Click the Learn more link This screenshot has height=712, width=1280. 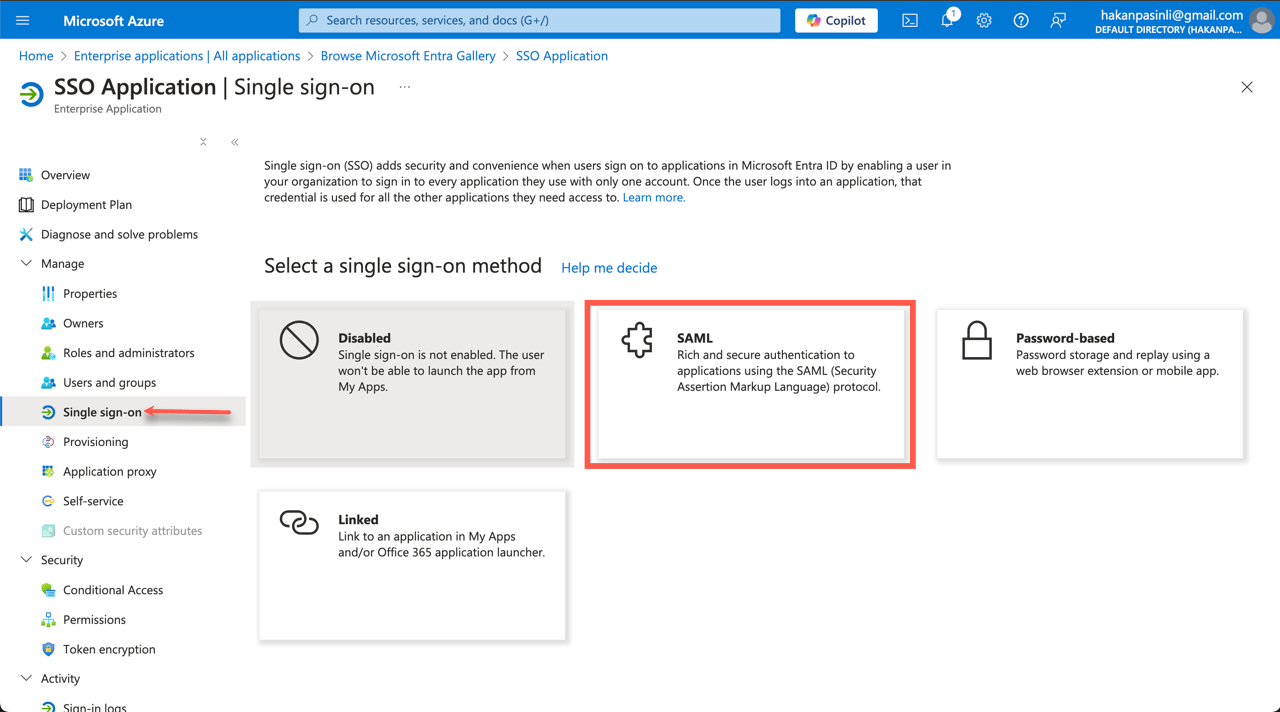(x=653, y=197)
